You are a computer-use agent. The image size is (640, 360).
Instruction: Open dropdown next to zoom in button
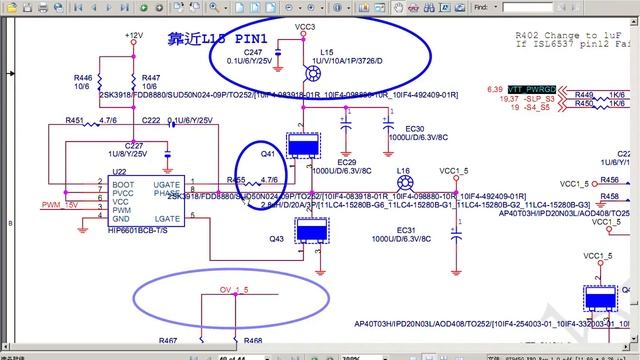coord(322,8)
